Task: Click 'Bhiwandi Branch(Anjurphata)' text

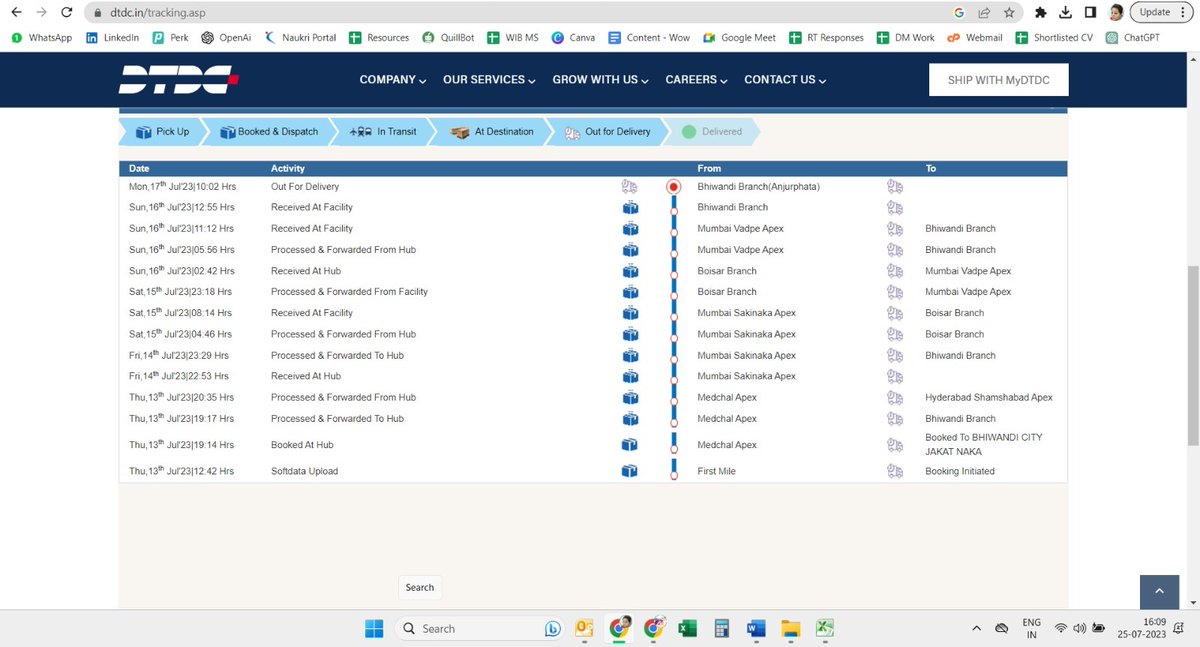Action: tap(758, 186)
